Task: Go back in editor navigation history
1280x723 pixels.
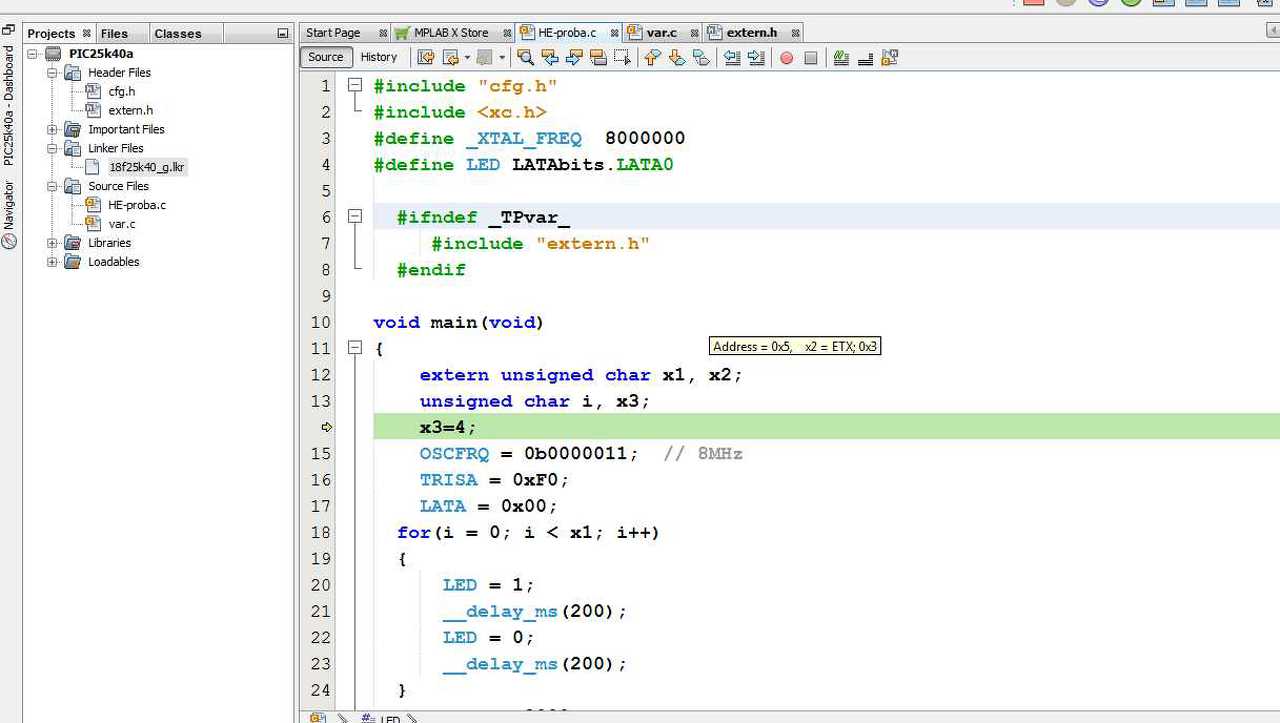Action: (x=450, y=58)
